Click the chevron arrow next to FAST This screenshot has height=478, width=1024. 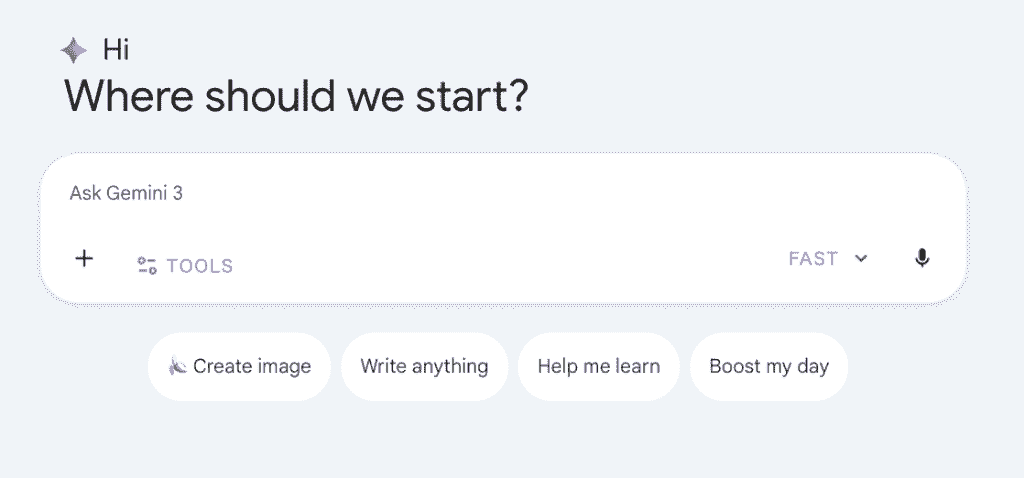pyautogui.click(x=861, y=259)
